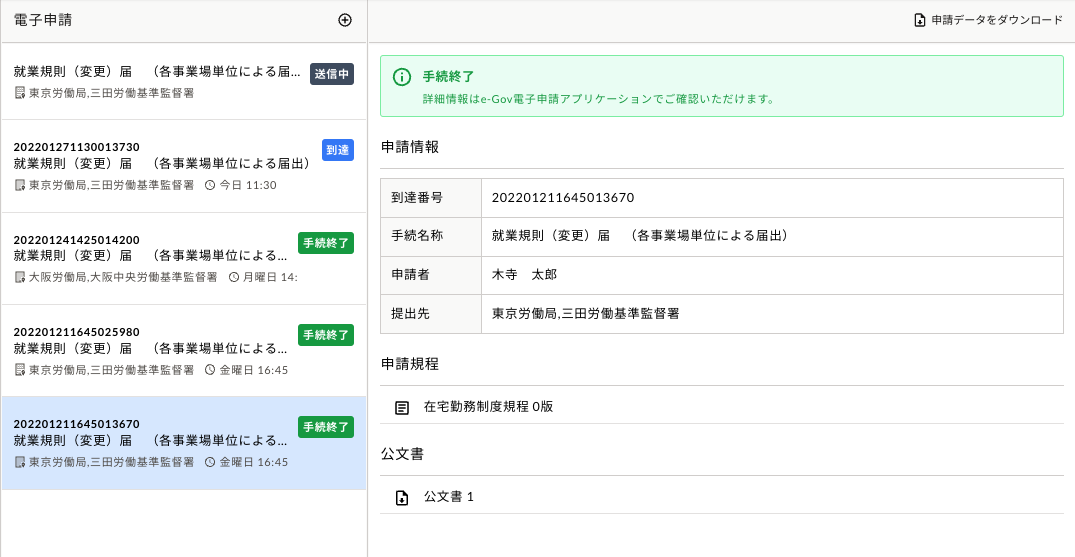The image size is (1075, 557).
Task: Click 手続終了 badge on Osaka application
Action: 326,242
